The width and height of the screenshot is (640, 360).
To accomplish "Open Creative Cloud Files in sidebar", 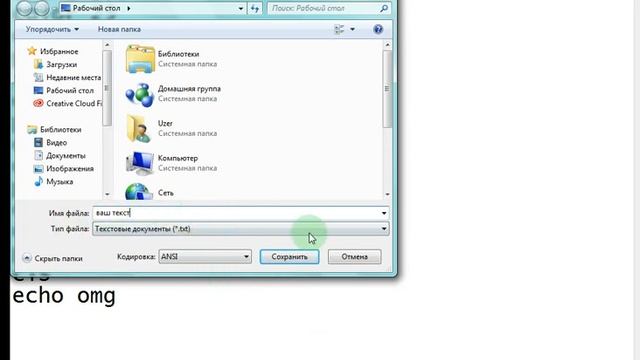I will pos(74,104).
